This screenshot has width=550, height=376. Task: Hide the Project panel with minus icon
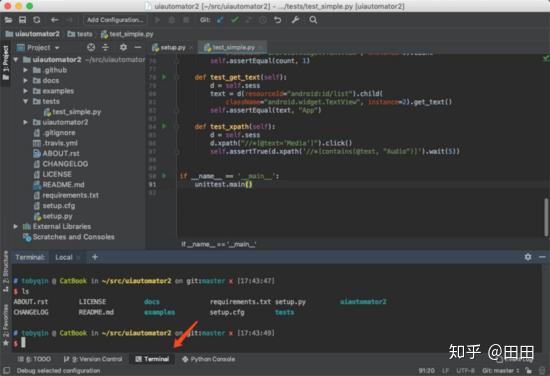tap(138, 47)
